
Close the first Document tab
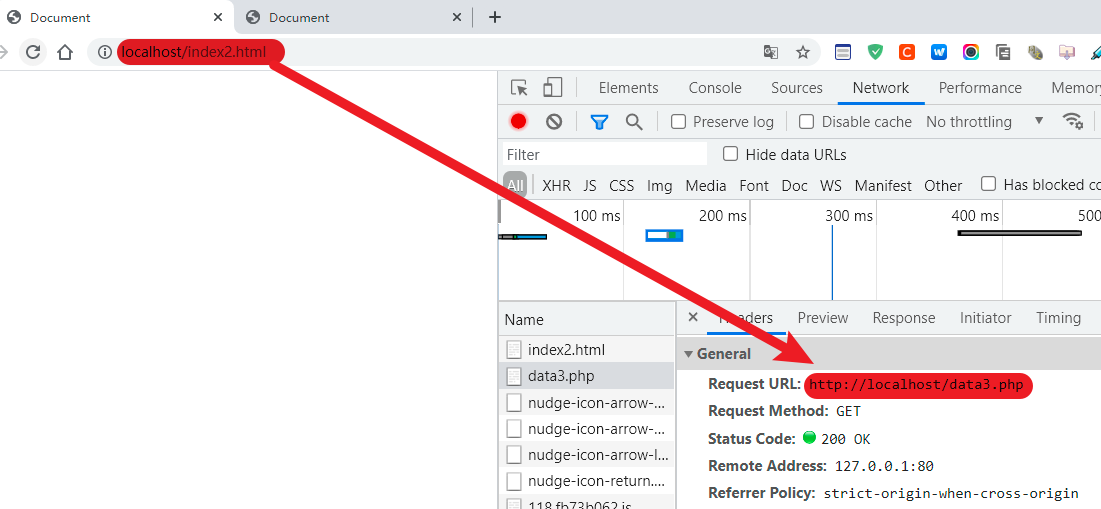point(218,18)
